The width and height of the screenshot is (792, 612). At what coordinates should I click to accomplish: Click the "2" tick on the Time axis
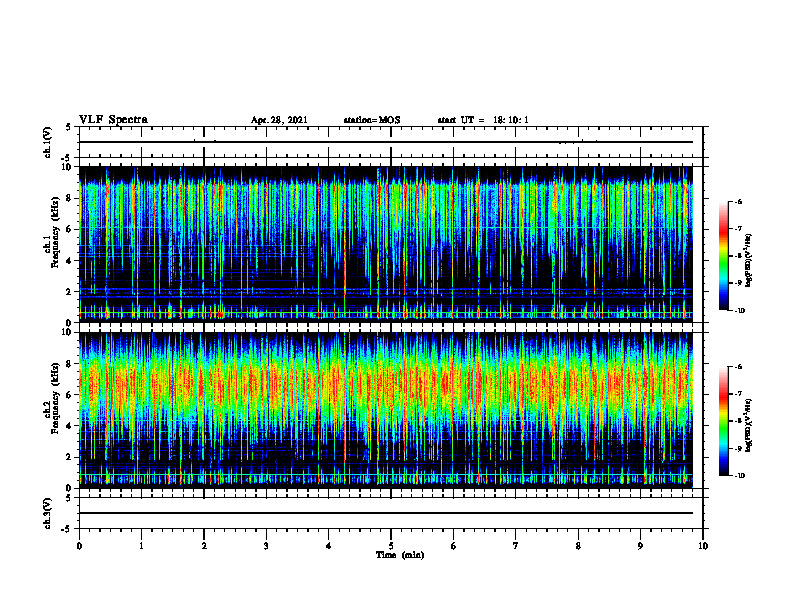[x=204, y=546]
